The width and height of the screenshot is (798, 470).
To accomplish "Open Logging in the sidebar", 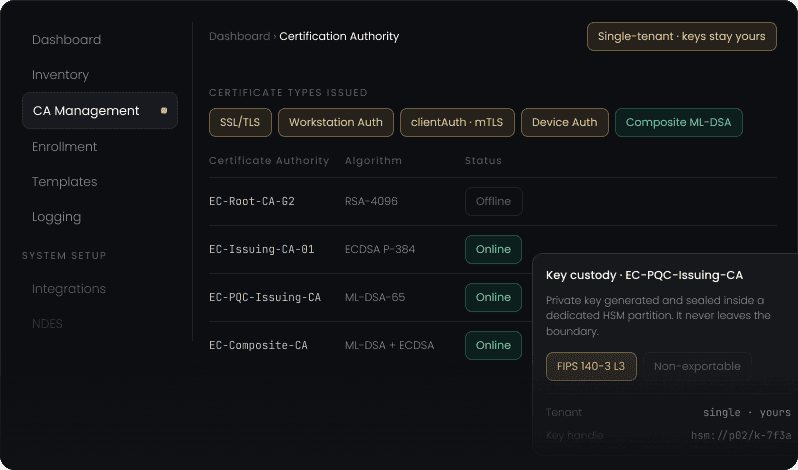I will tap(56, 217).
